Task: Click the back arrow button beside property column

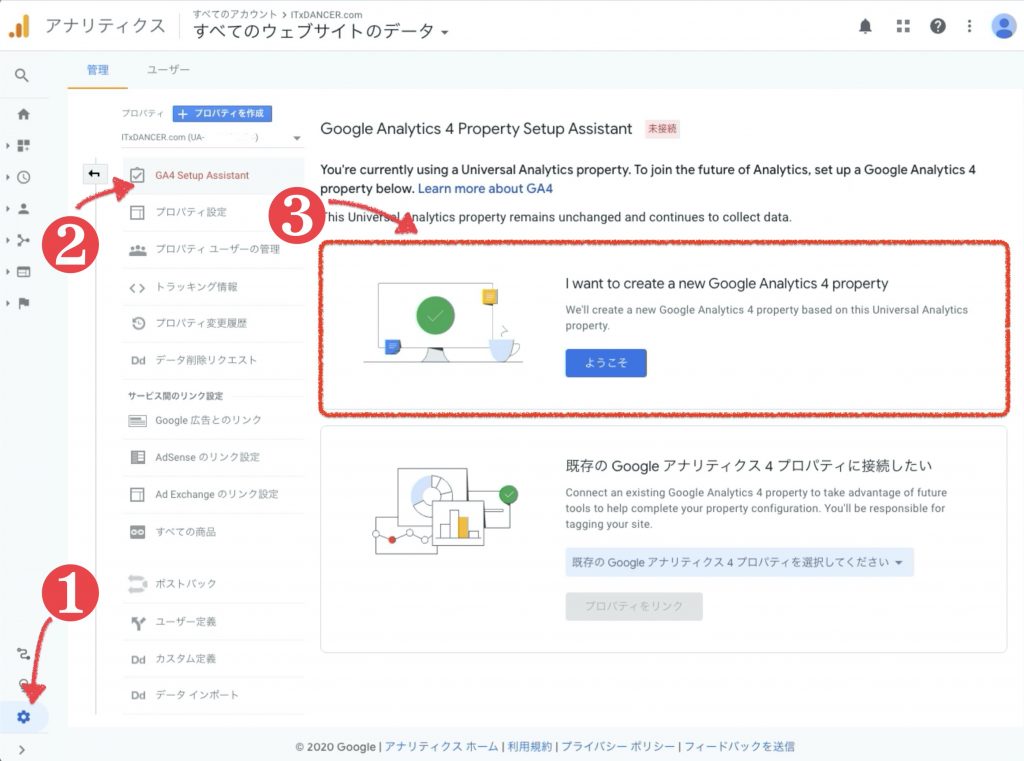Action: [x=94, y=174]
